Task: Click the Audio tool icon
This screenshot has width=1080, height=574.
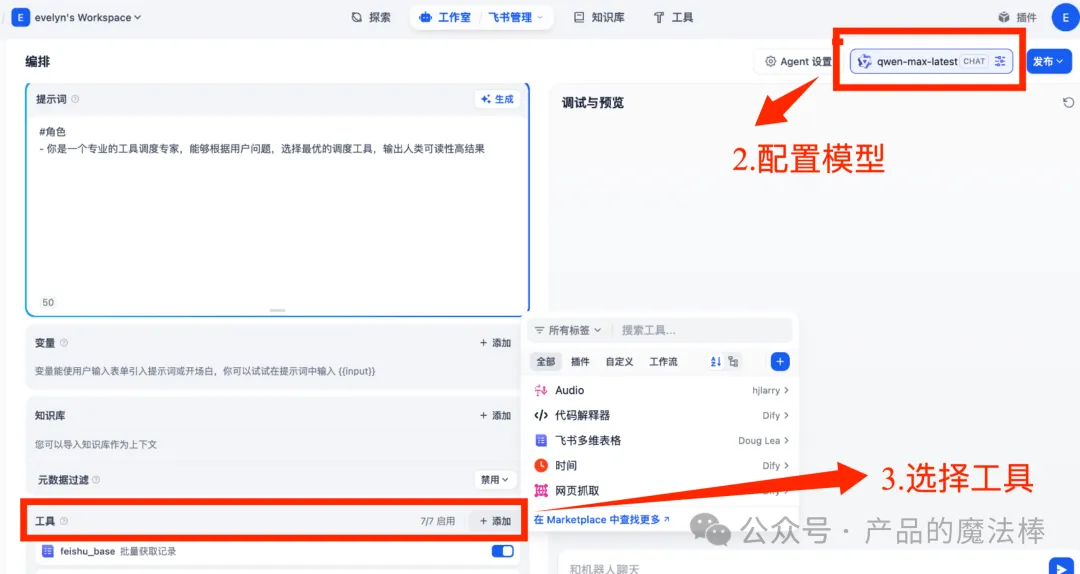Action: pyautogui.click(x=541, y=391)
